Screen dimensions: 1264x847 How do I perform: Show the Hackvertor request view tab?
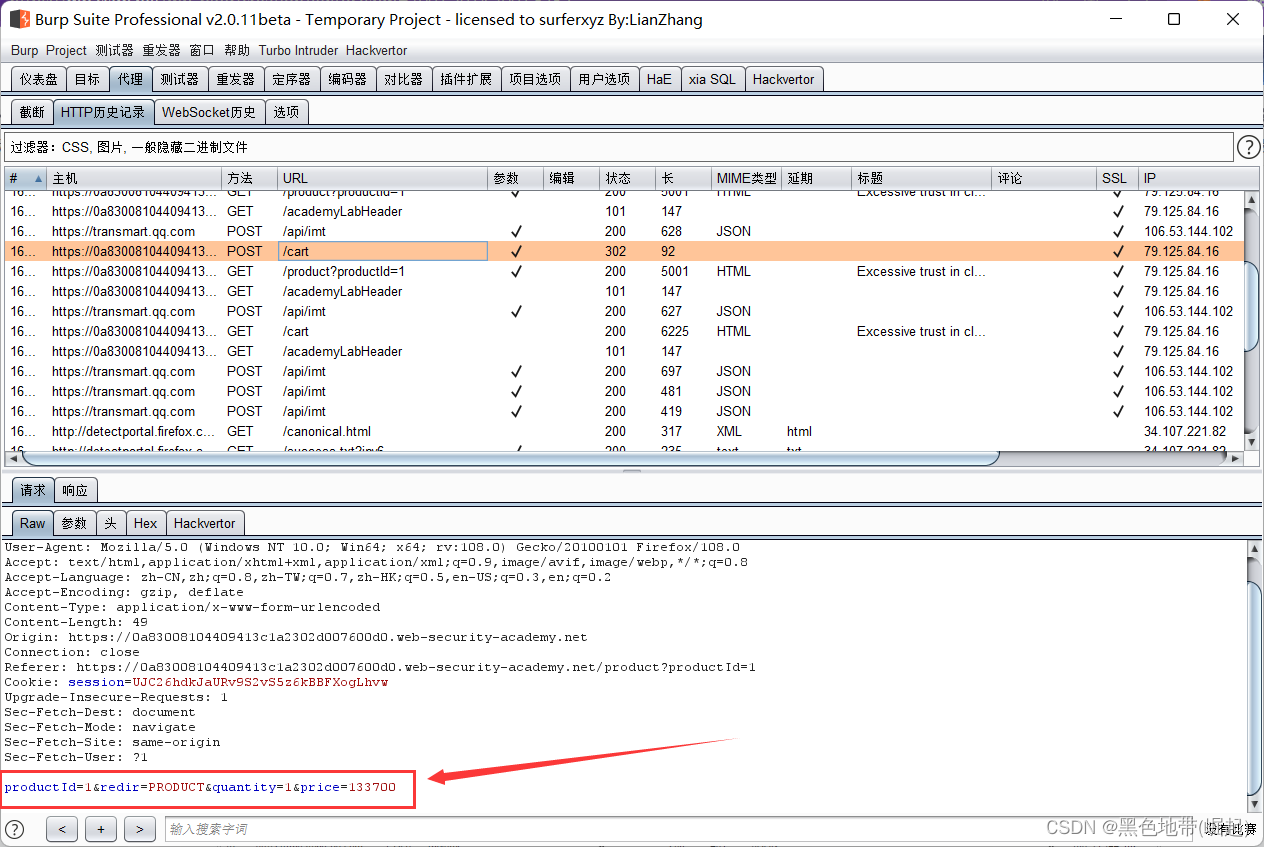205,523
